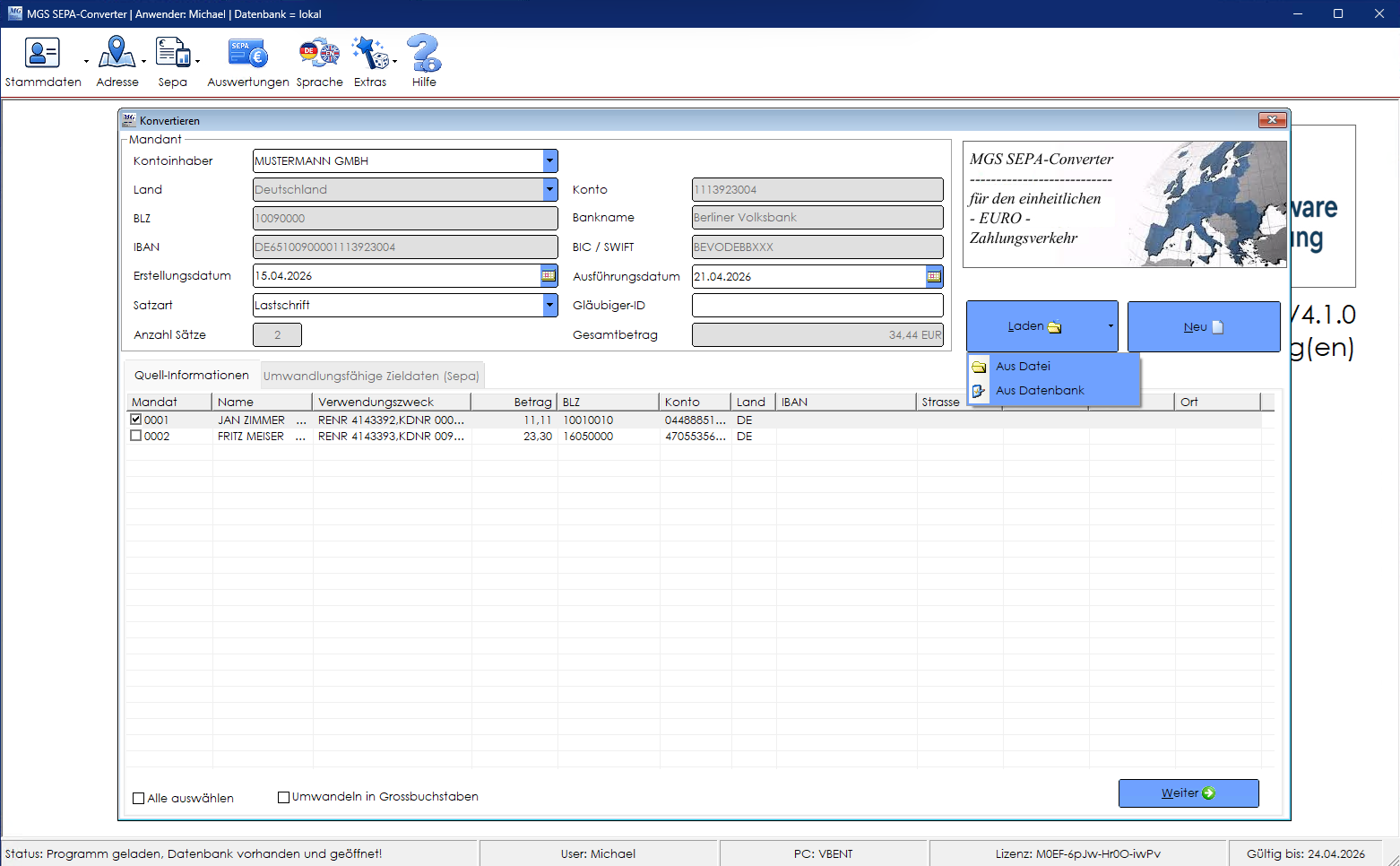Click the Hilfe question mark icon
Viewport: 1400px width, 866px height.
424,54
